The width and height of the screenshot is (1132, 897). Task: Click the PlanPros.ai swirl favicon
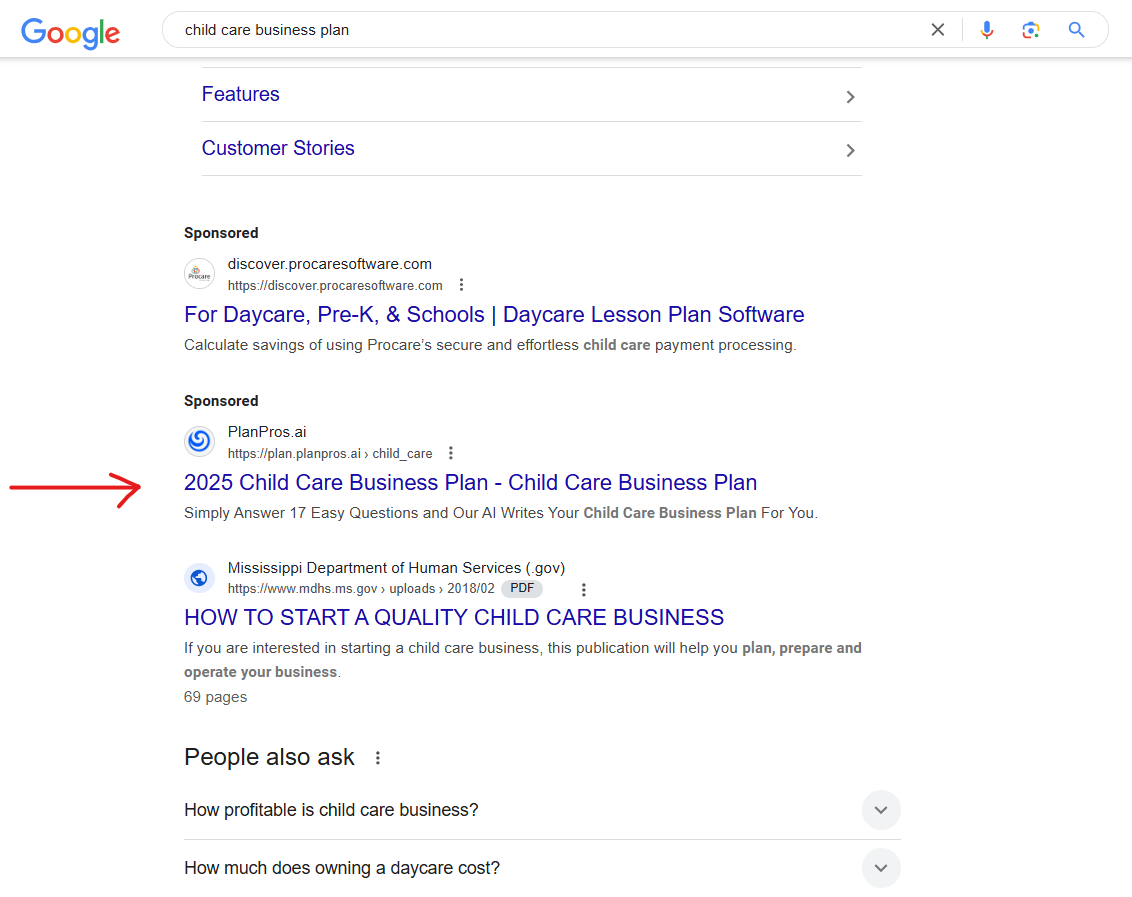pos(199,441)
